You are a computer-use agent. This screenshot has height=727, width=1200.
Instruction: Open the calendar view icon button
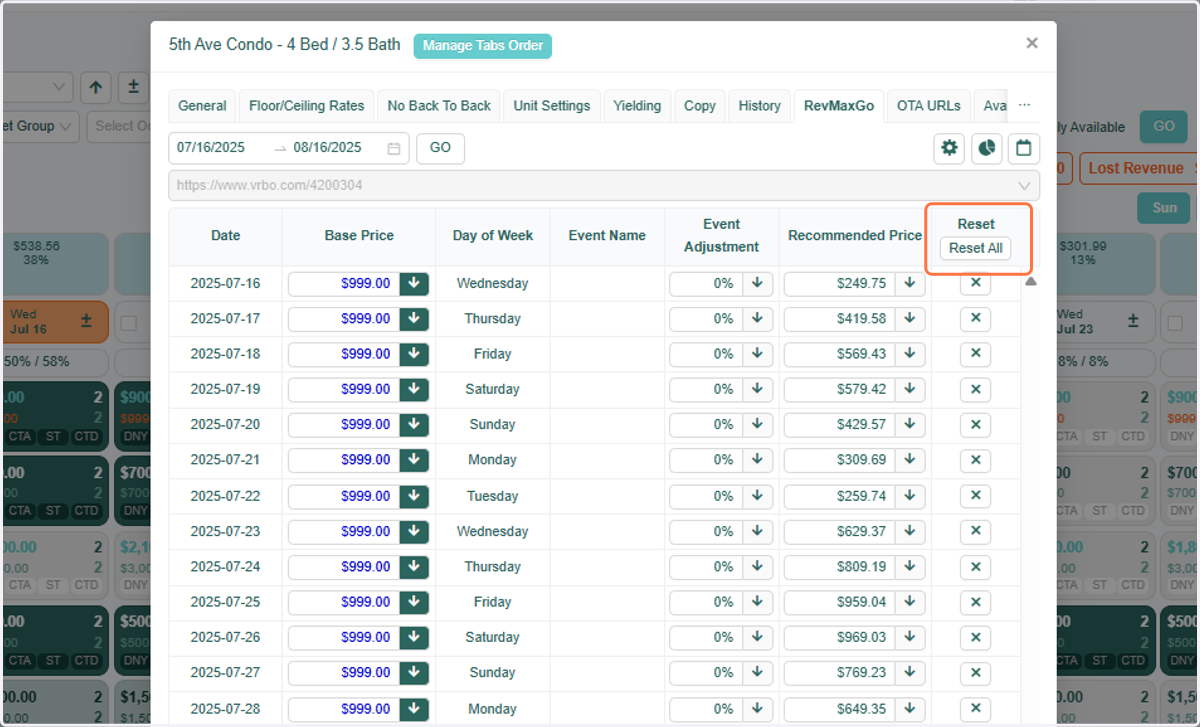(1023, 148)
